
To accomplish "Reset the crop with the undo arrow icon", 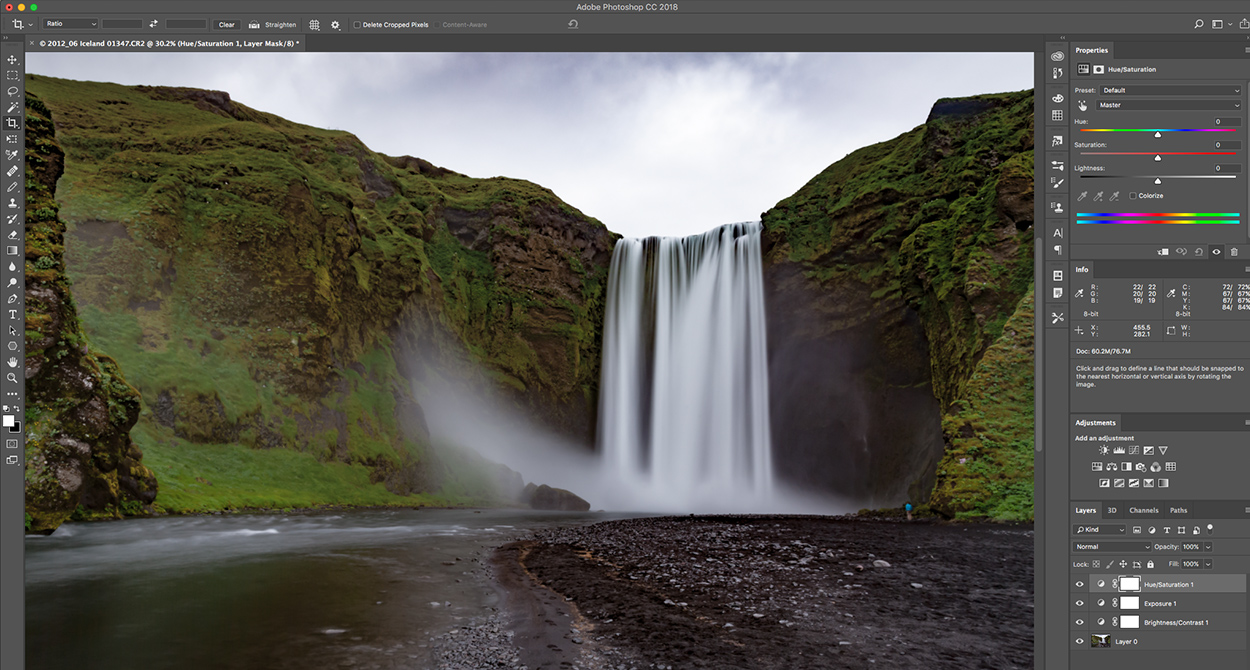I will coord(573,24).
